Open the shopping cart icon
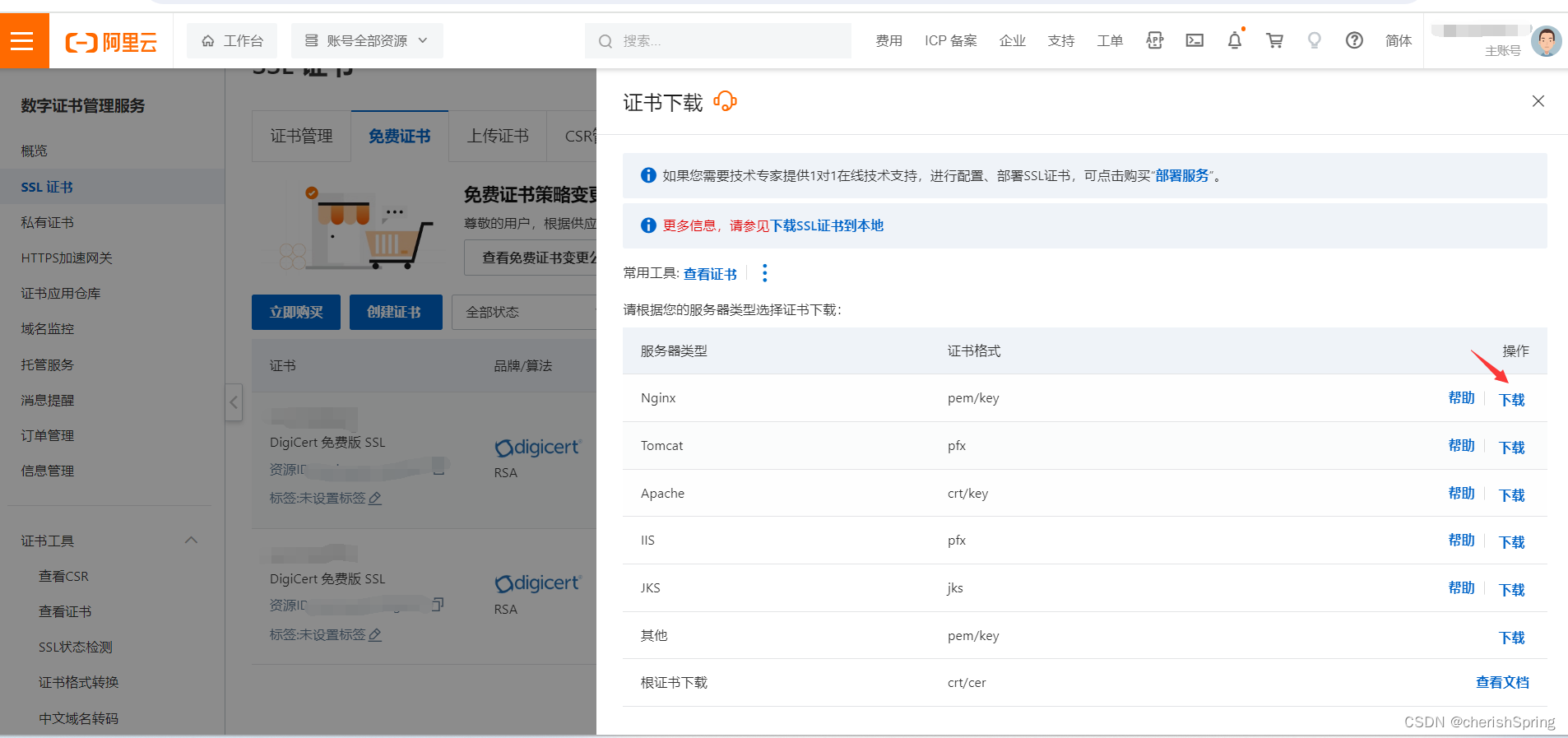The height and width of the screenshot is (738, 1568). click(x=1274, y=40)
